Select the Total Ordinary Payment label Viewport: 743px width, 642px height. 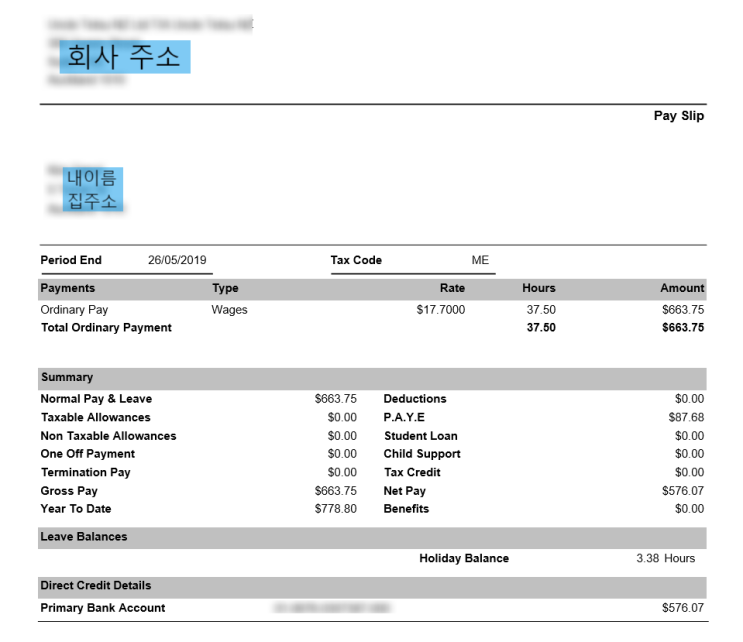pyautogui.click(x=106, y=328)
